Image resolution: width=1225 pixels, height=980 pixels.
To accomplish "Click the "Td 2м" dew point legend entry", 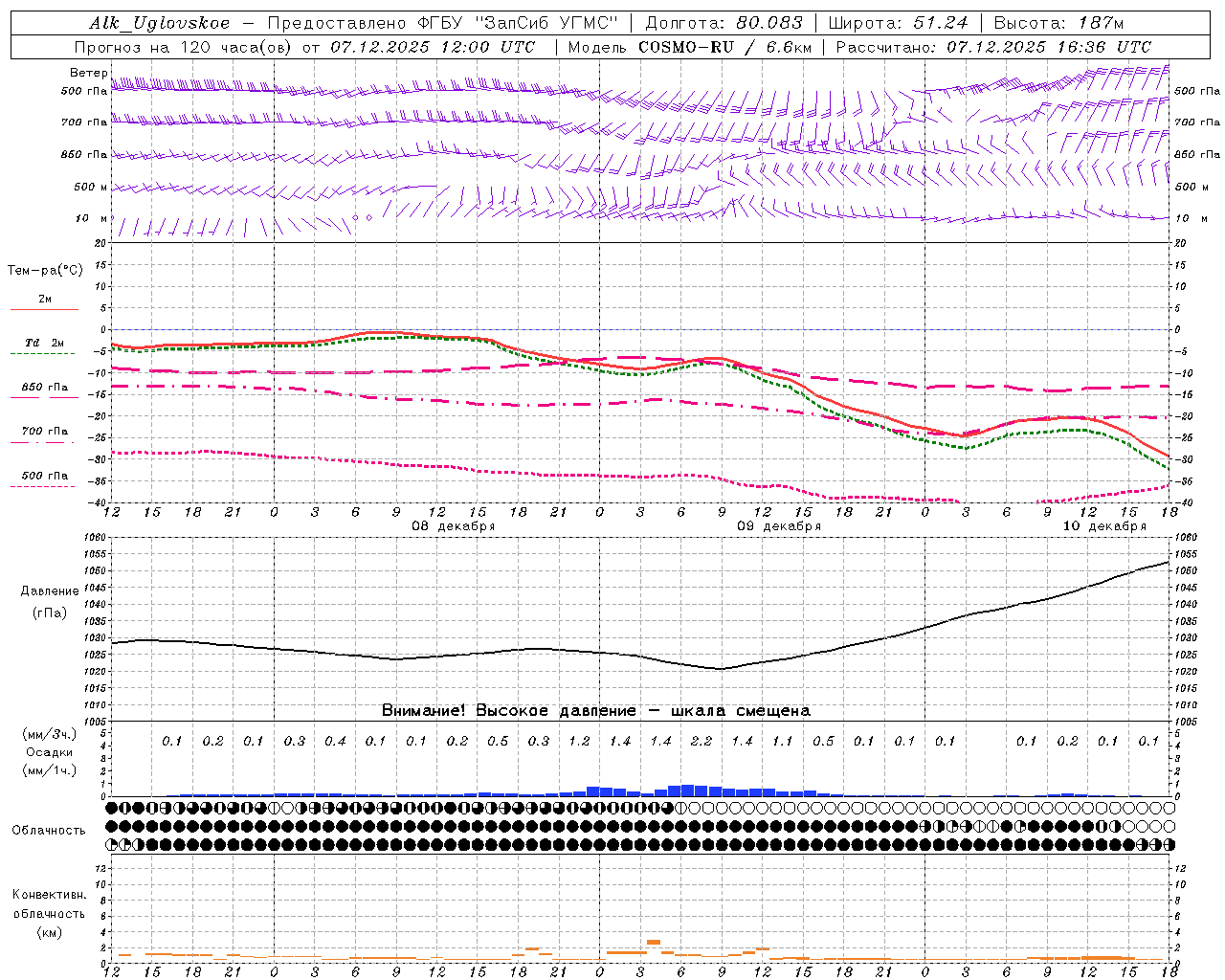I will [x=45, y=343].
